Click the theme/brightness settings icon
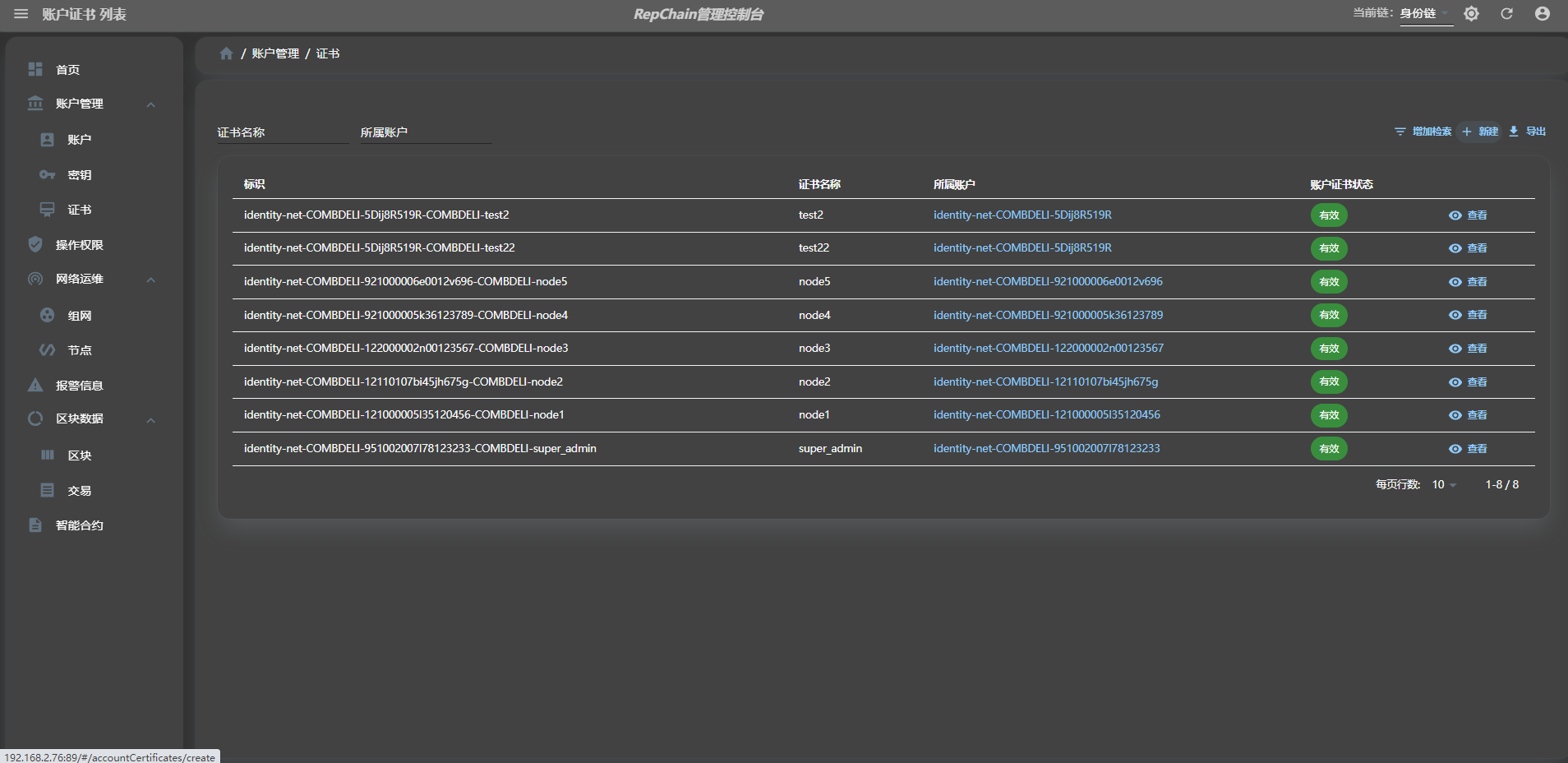 point(1471,14)
